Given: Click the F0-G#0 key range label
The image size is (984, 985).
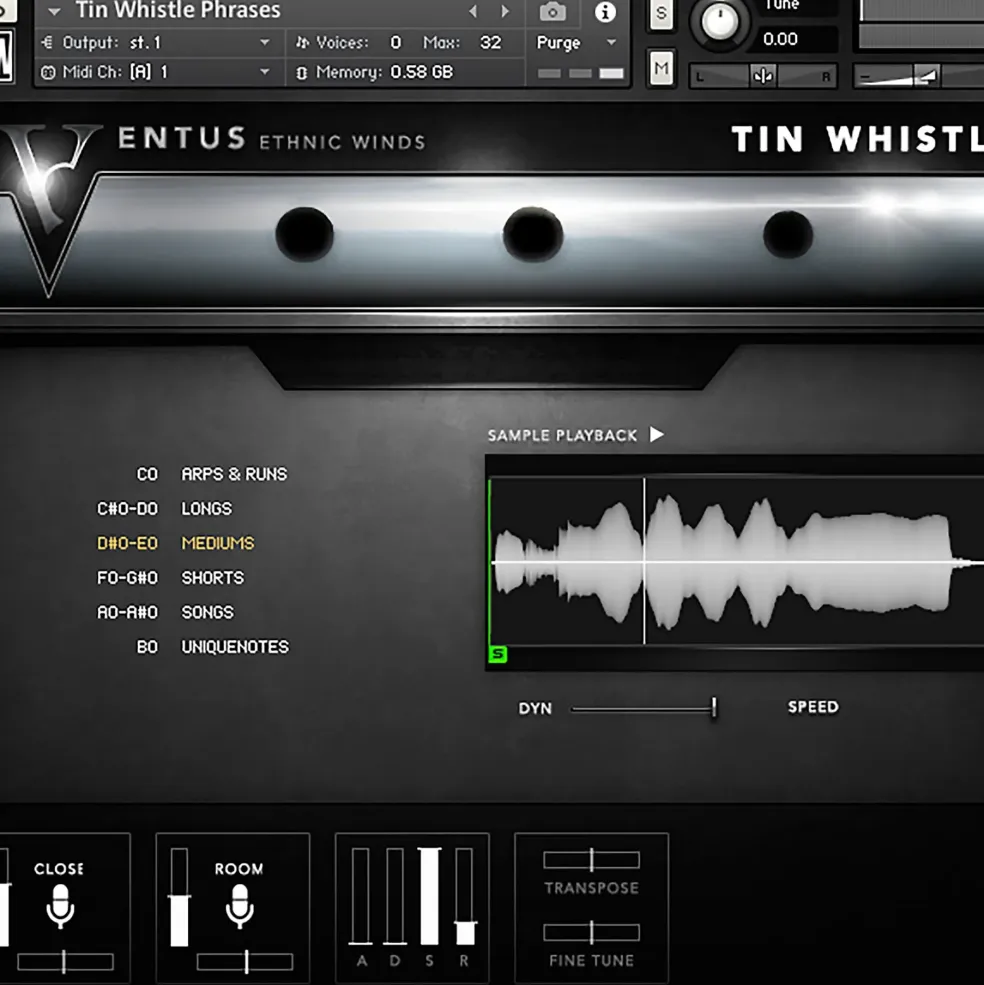Looking at the screenshot, I should click(x=127, y=577).
